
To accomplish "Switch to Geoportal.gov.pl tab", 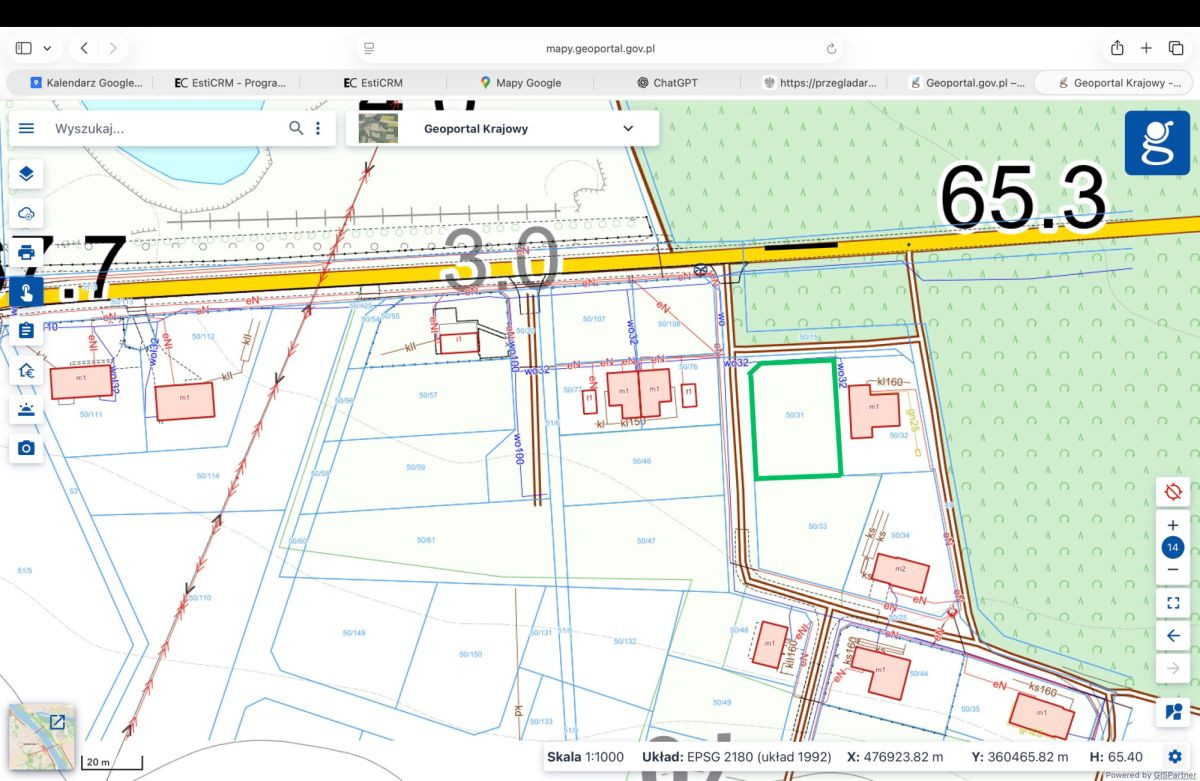I will tap(966, 83).
